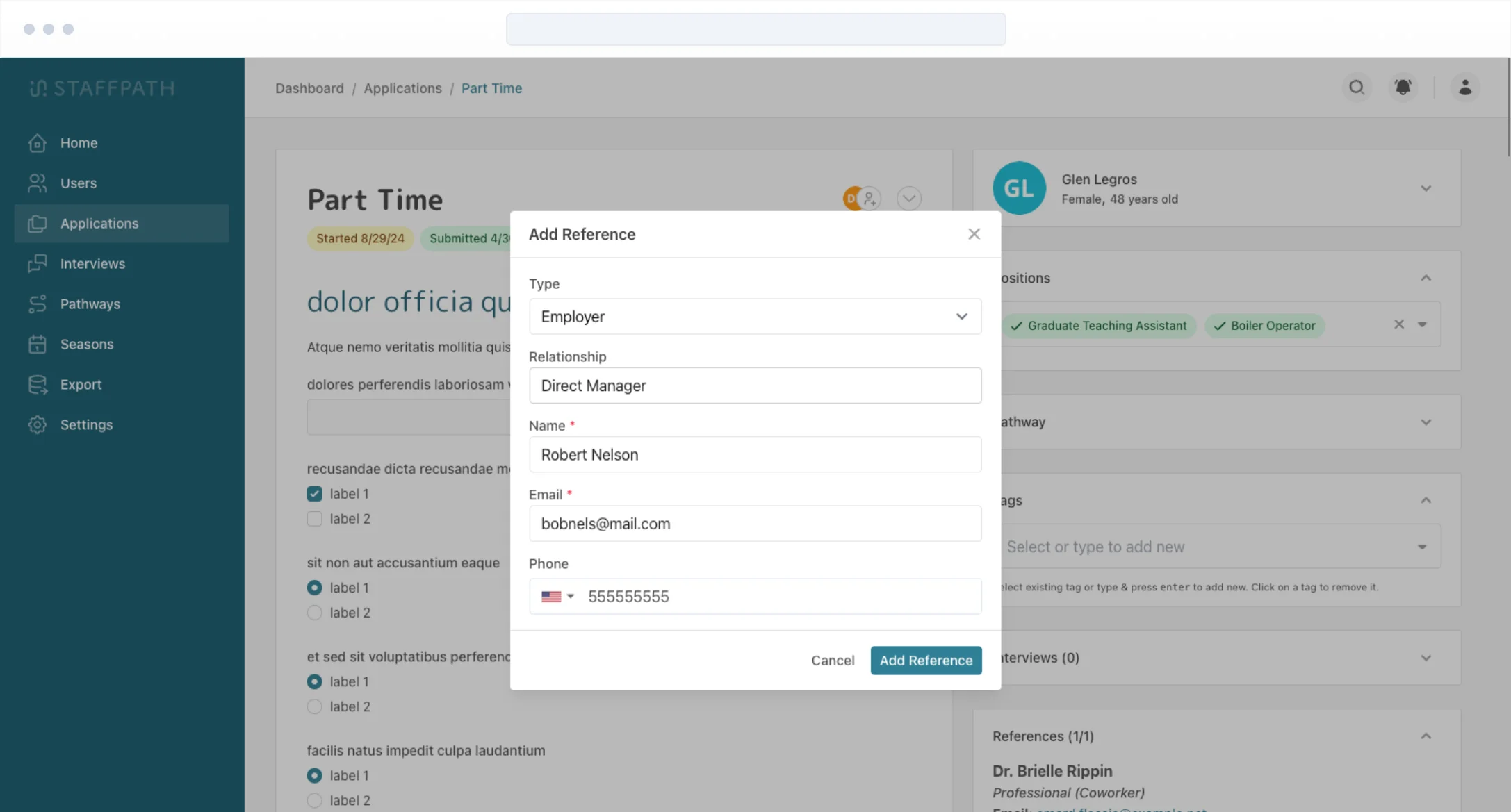Select label 2 under sit non aut accusantium

click(315, 613)
